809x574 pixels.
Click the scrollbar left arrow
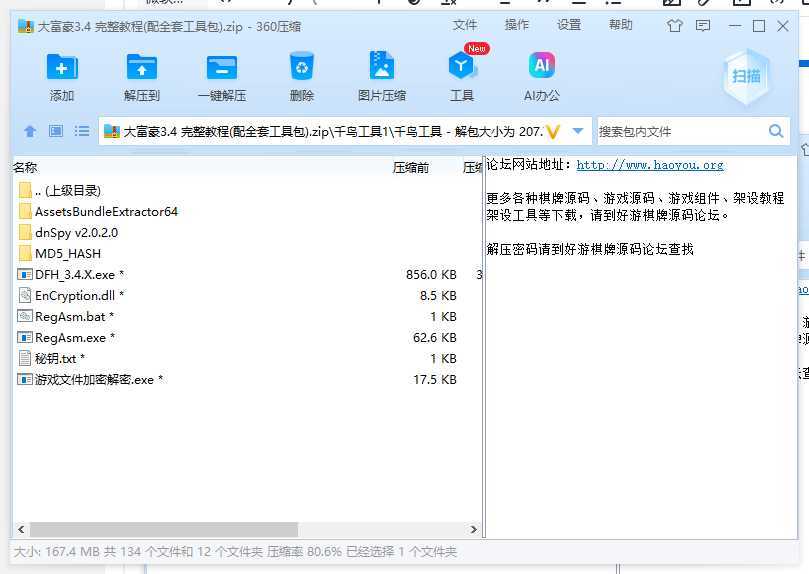21,529
